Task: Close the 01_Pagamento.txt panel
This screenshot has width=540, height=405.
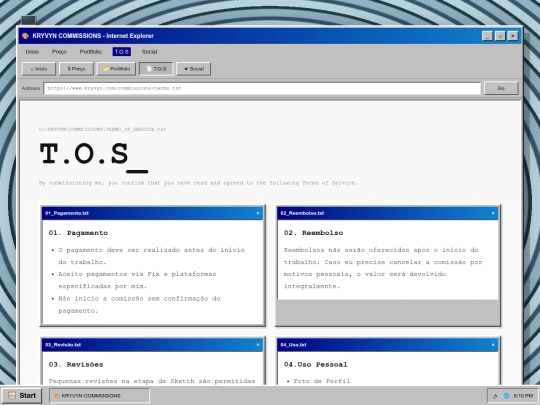Action: pos(258,213)
